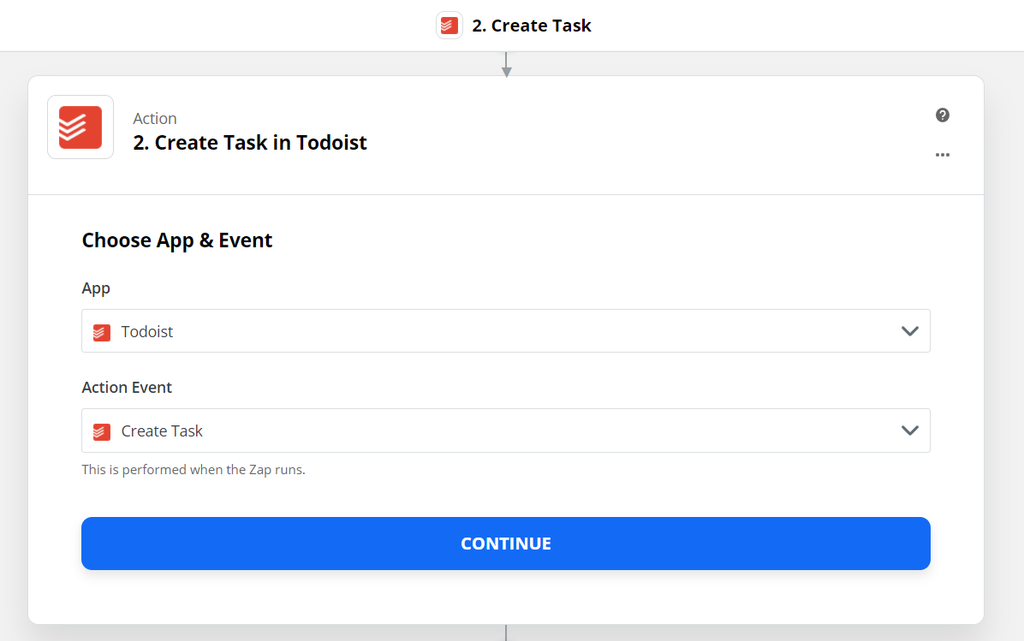This screenshot has height=641, width=1024.
Task: Expand the App dropdown chevron
Action: [x=909, y=330]
